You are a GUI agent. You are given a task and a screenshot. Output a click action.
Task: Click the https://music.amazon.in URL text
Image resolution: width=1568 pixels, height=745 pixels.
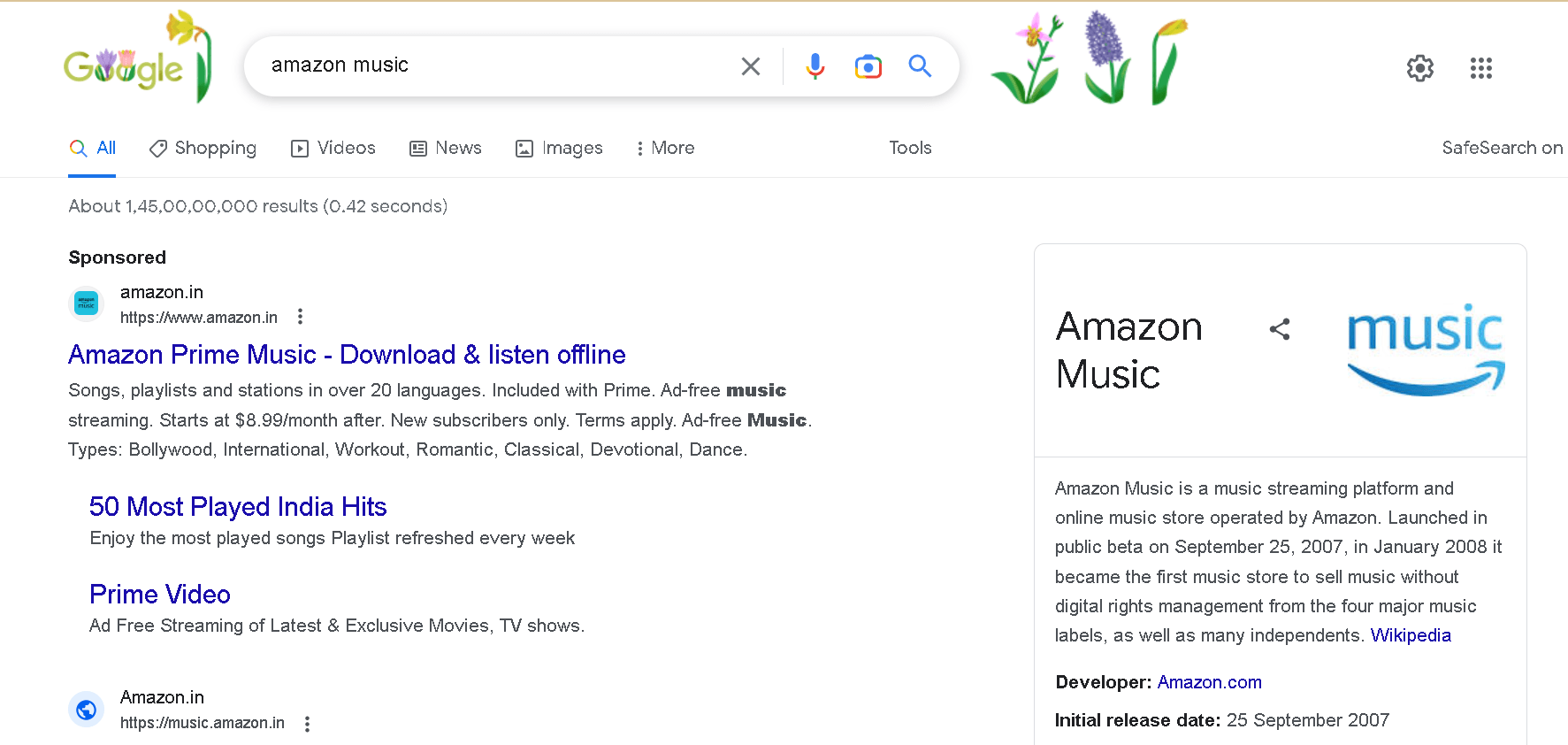(x=203, y=723)
